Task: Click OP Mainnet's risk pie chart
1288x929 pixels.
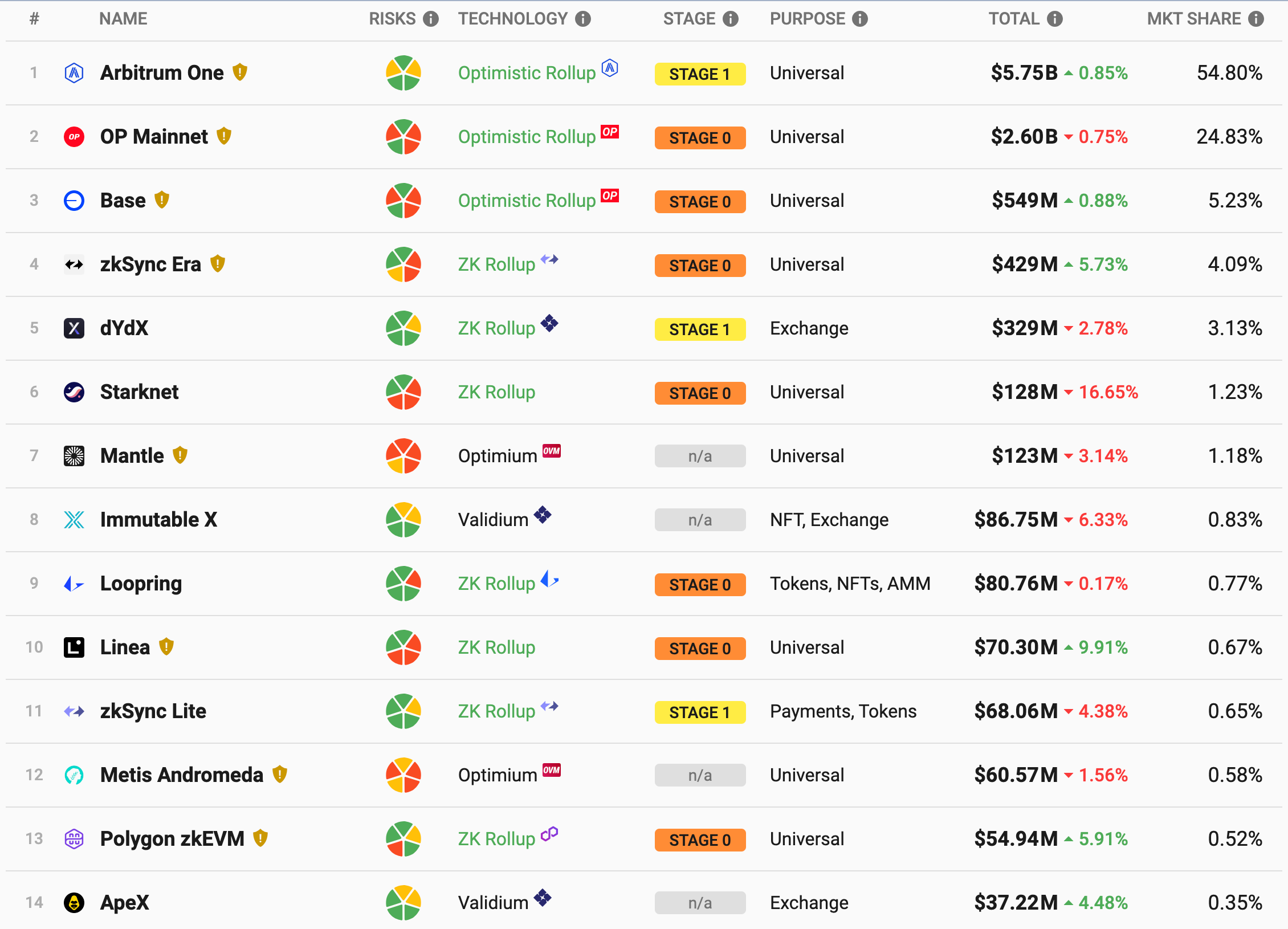Action: pyautogui.click(x=403, y=137)
